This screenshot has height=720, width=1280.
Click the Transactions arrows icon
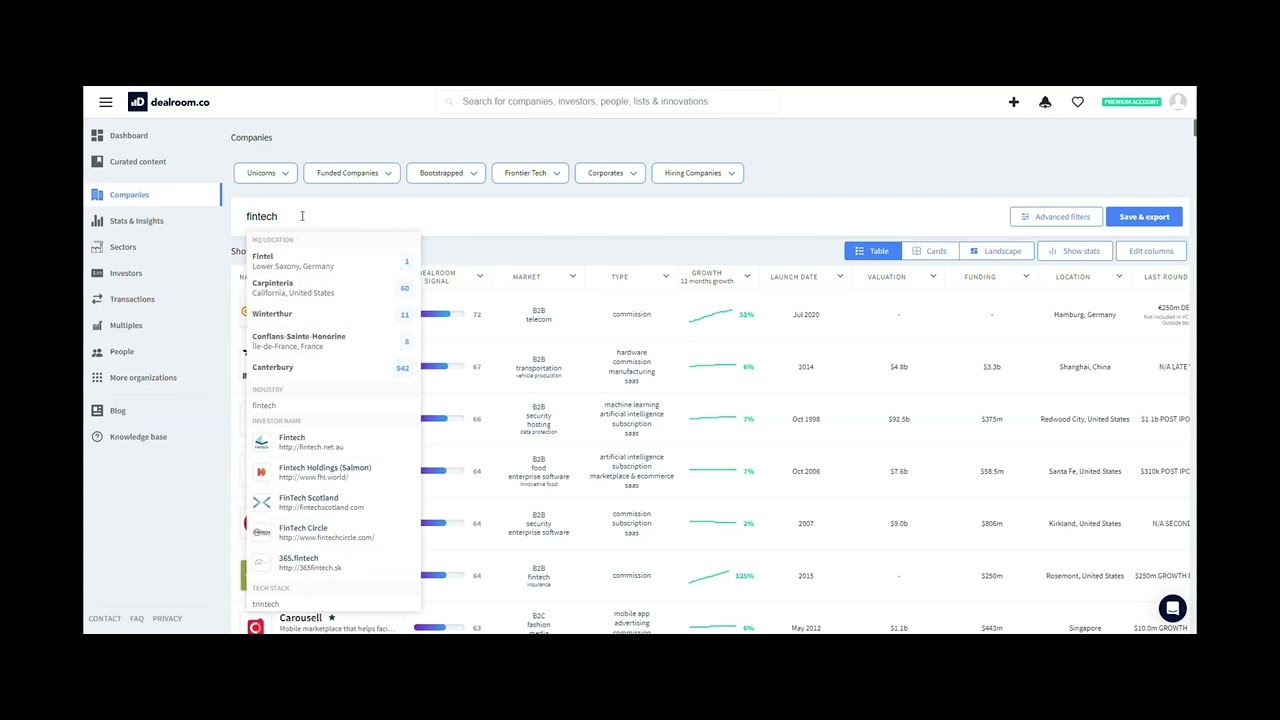(97, 299)
